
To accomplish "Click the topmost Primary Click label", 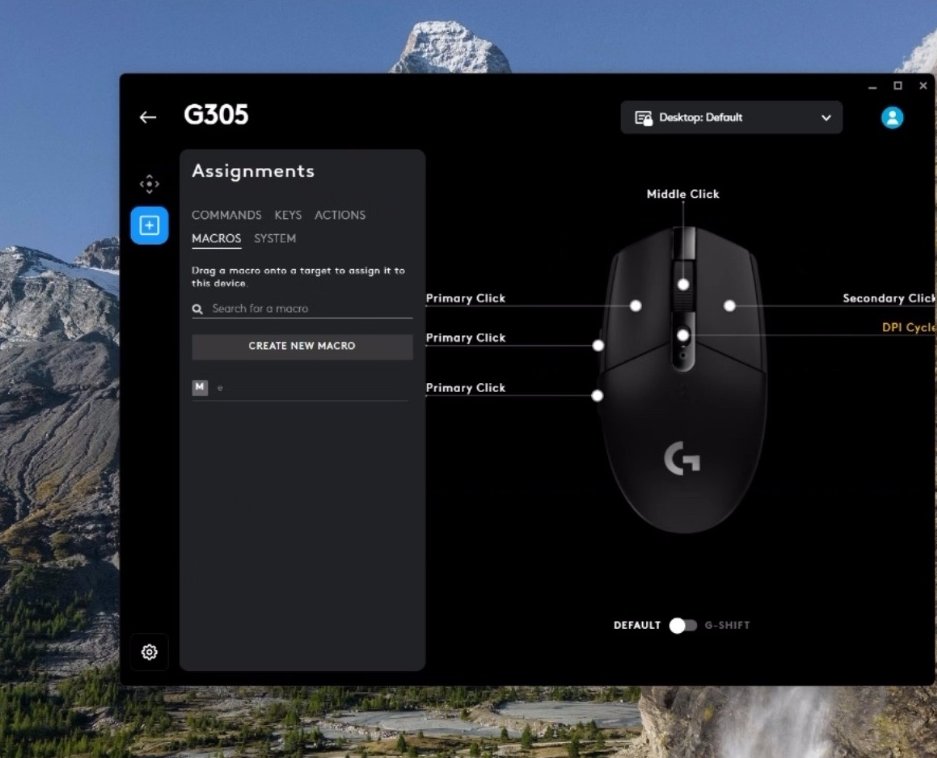I will tap(466, 298).
